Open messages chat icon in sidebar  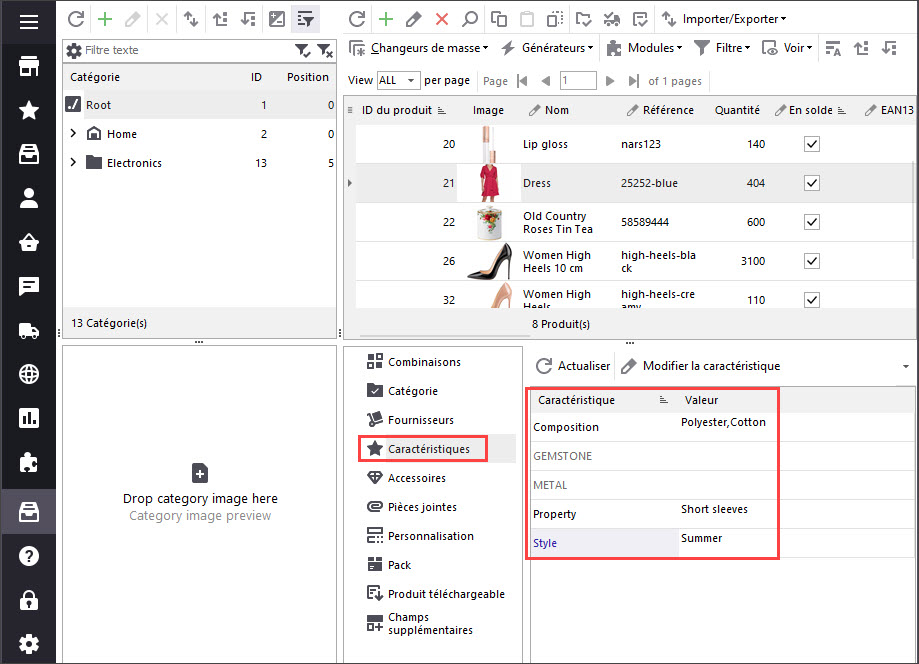29,286
